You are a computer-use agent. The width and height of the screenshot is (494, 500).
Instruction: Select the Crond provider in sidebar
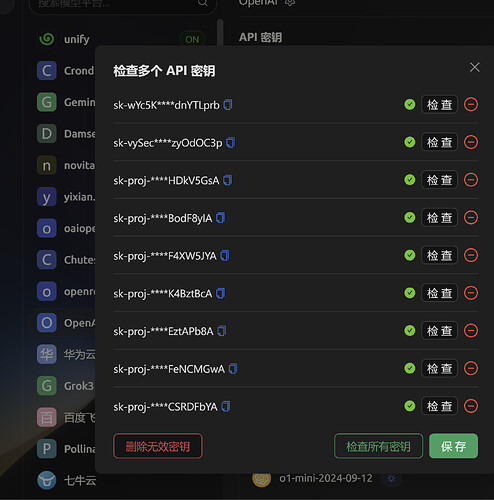point(65,71)
